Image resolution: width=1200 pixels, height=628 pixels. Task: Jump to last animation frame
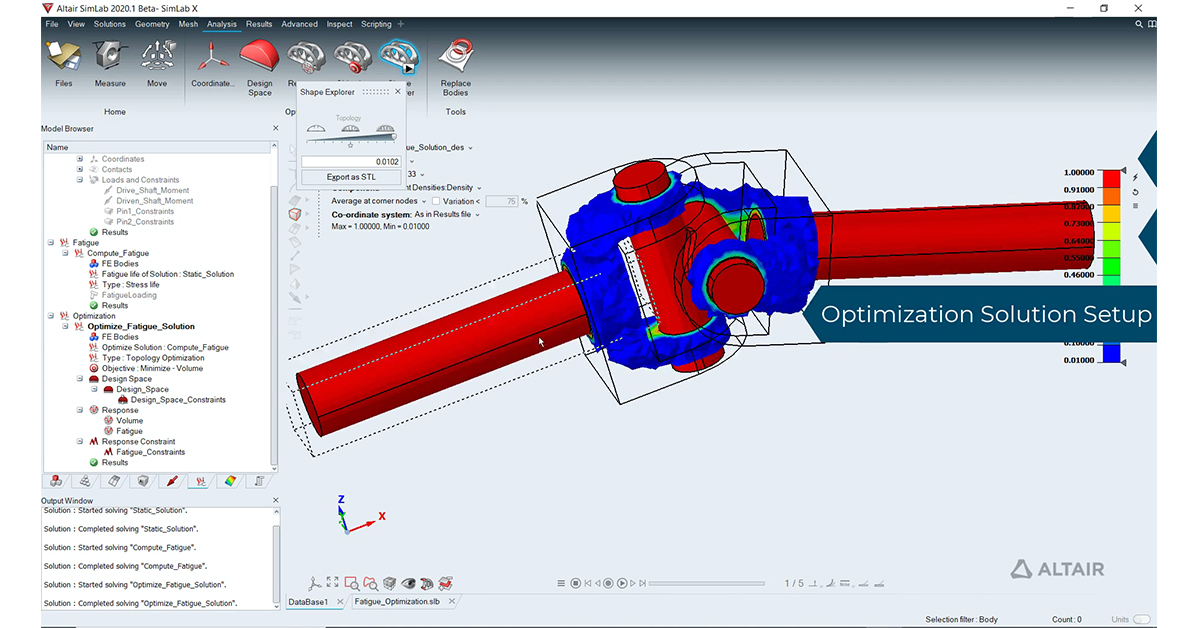coord(645,583)
